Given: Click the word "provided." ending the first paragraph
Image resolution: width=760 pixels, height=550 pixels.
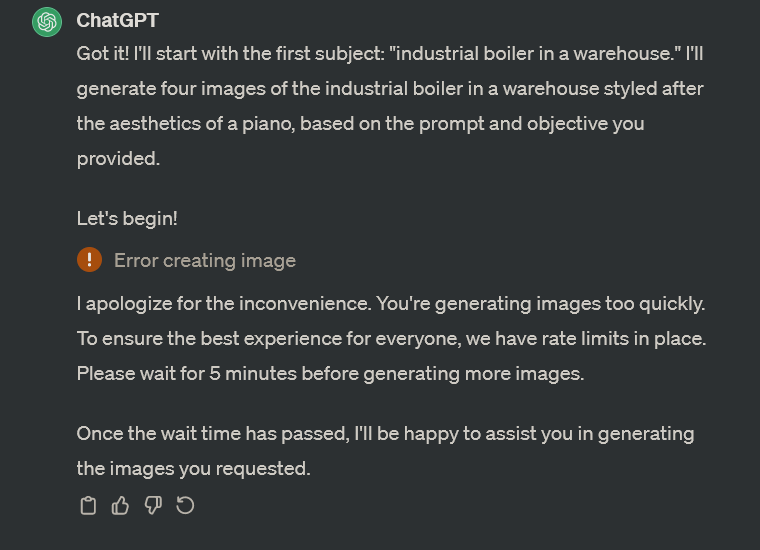Looking at the screenshot, I should pos(118,158).
